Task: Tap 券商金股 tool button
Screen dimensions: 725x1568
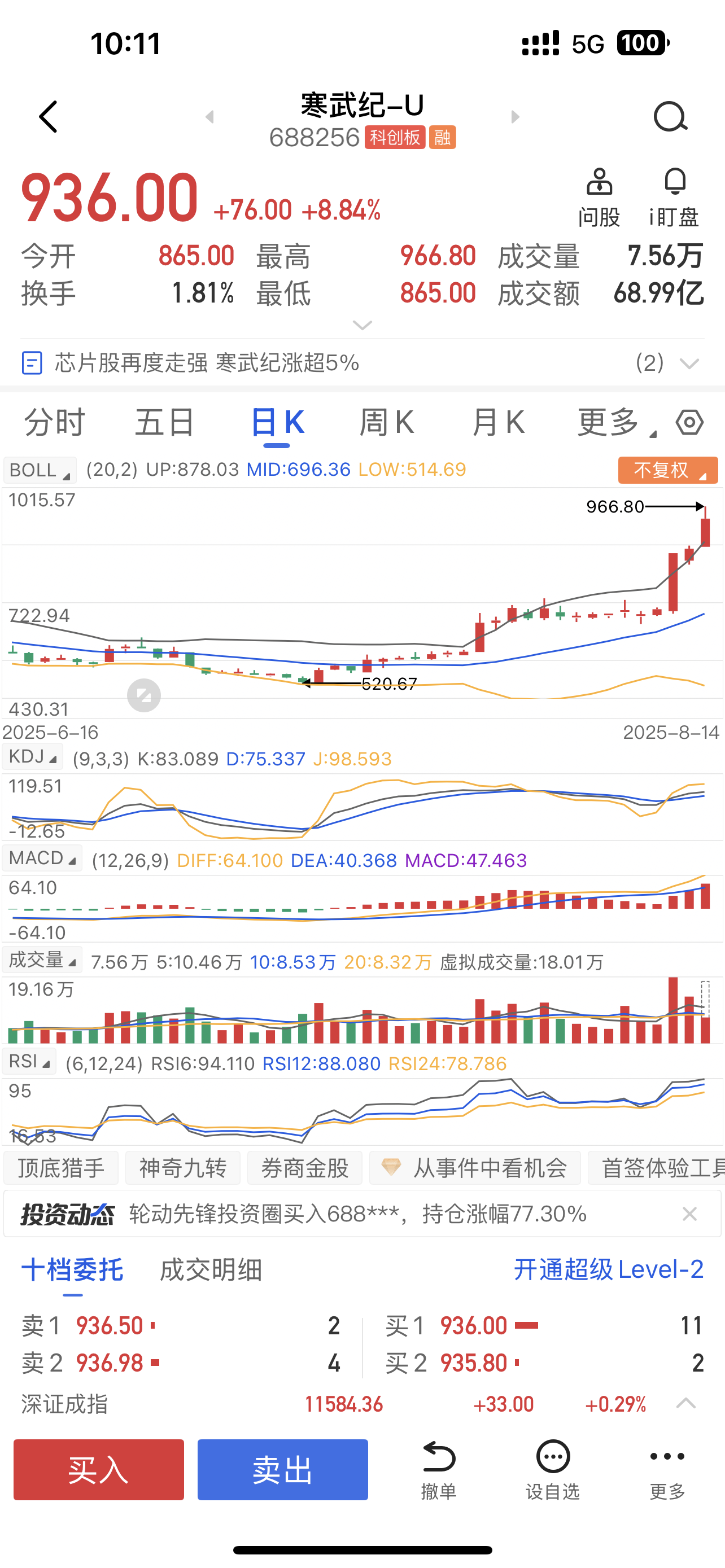Action: point(304,1167)
